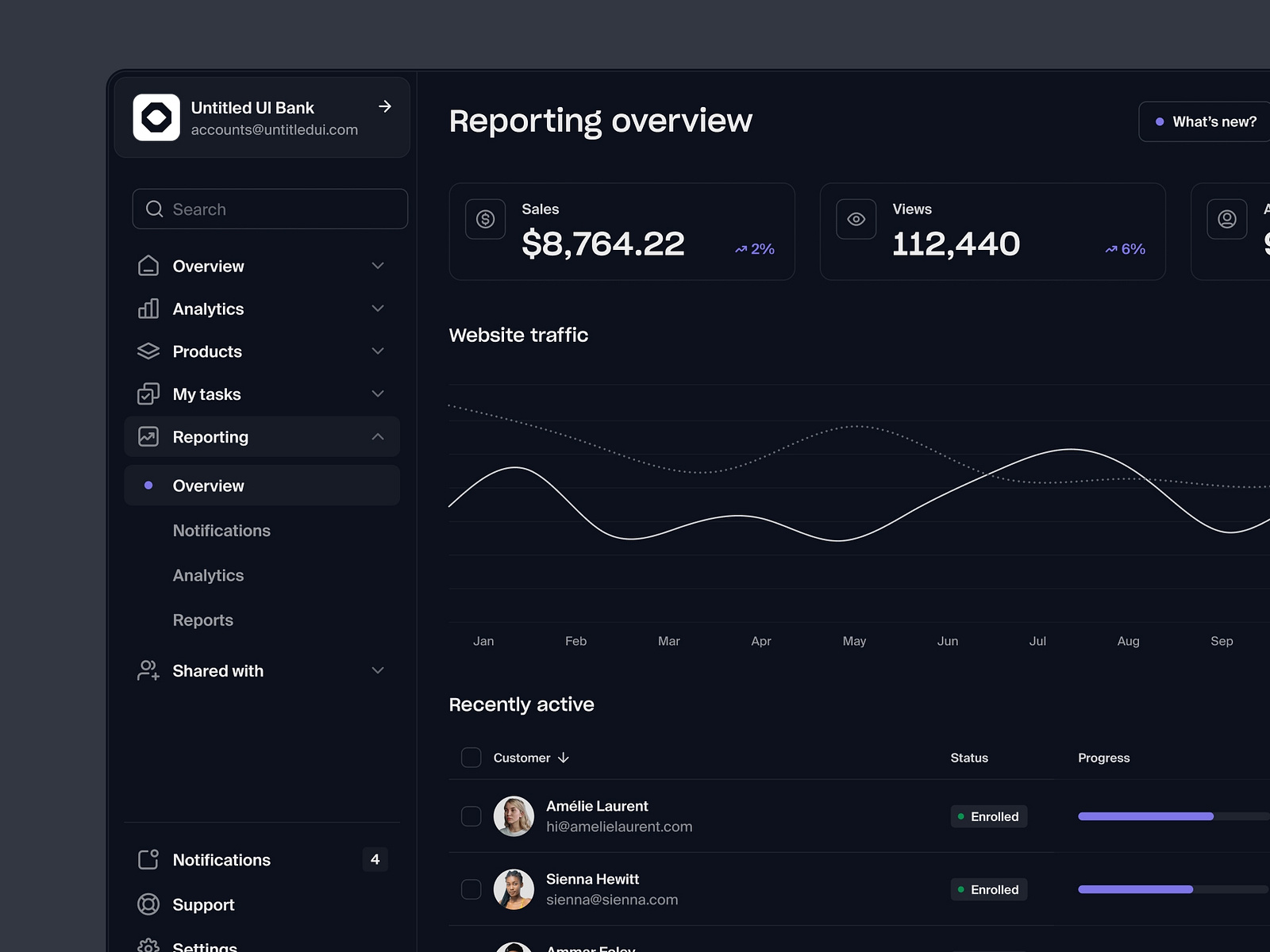Select the Analytics bar-chart icon in sidebar
The image size is (1270, 952).
point(148,309)
